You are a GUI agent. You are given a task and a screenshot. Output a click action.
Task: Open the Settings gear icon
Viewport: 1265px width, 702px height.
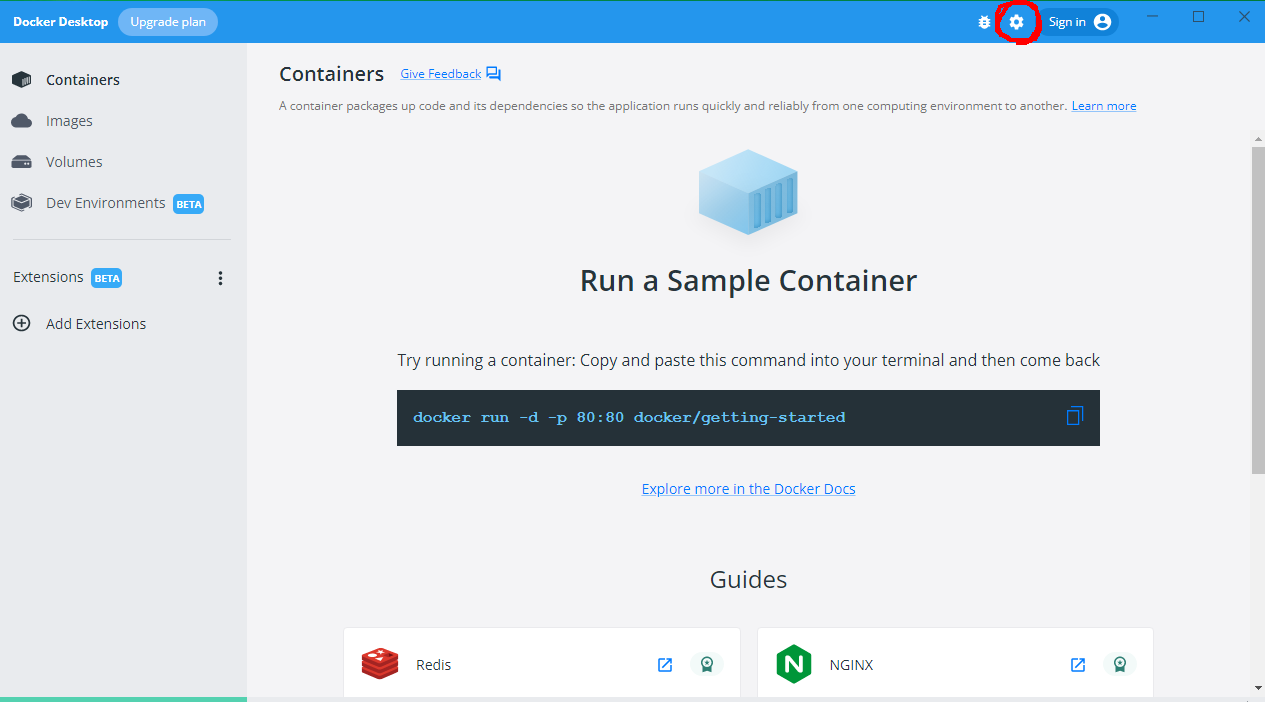1017,22
